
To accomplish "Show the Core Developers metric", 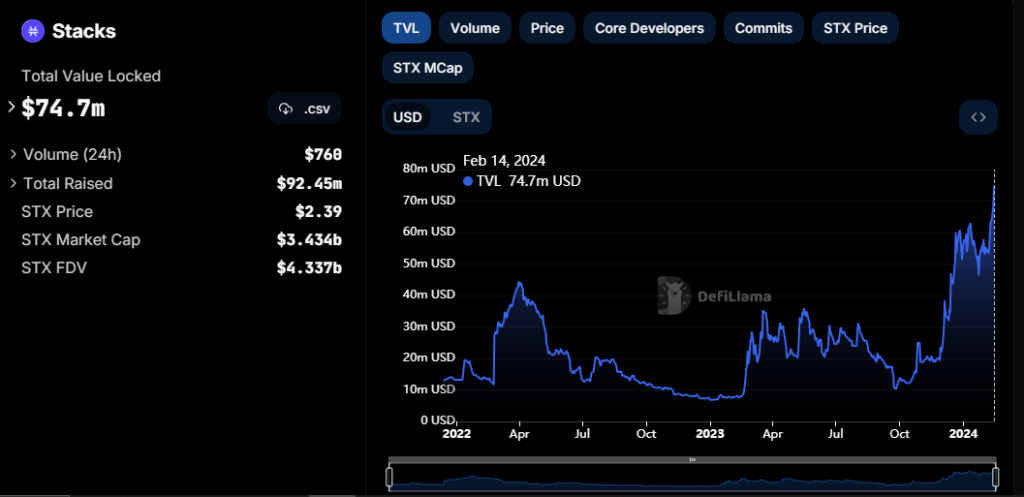I will tap(649, 28).
